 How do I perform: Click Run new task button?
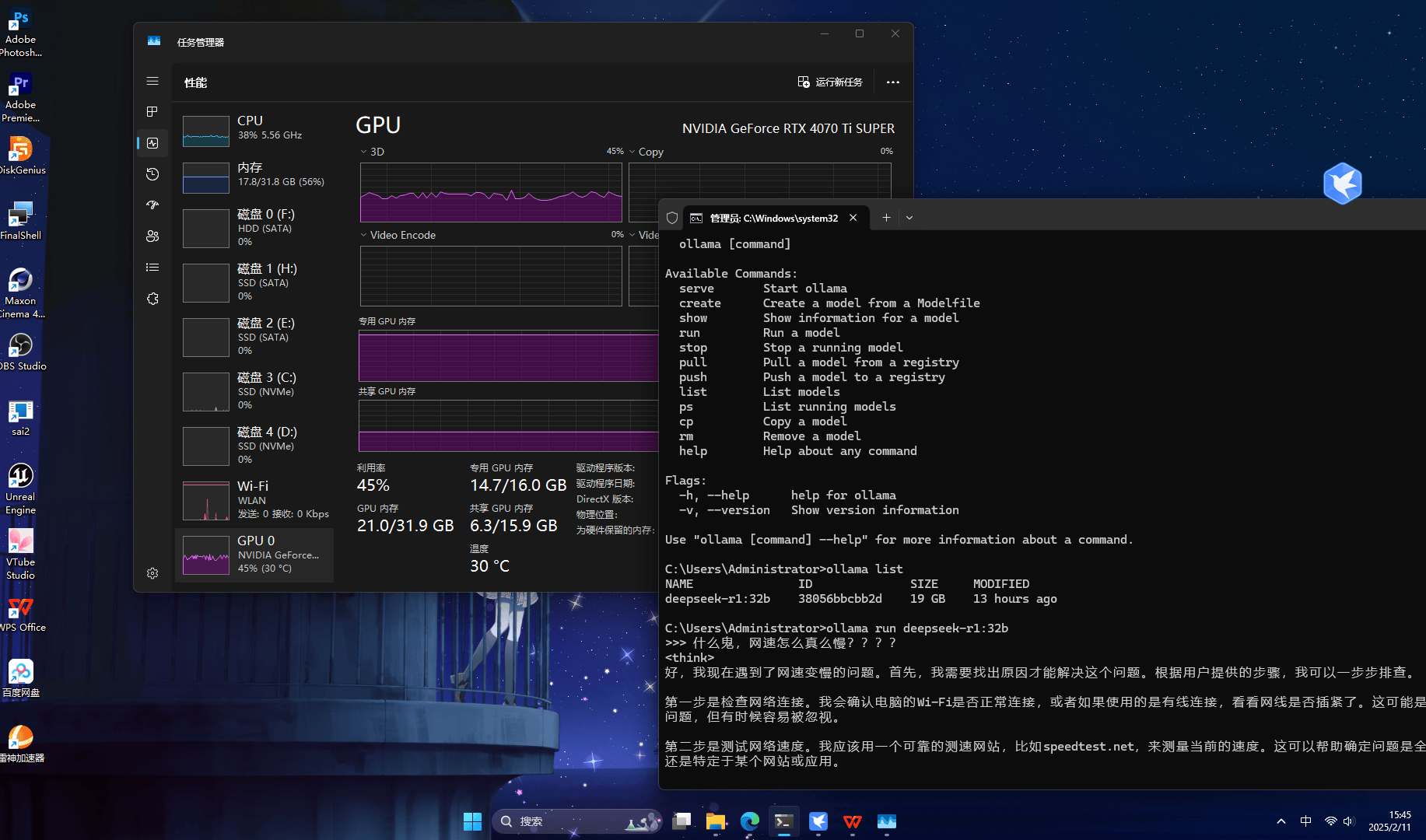(830, 82)
